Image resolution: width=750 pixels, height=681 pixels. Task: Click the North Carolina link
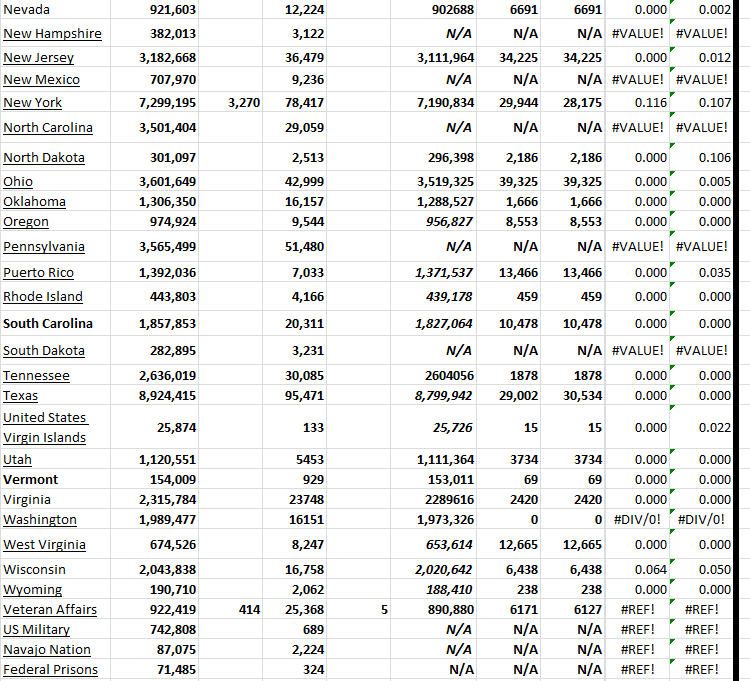[48, 128]
